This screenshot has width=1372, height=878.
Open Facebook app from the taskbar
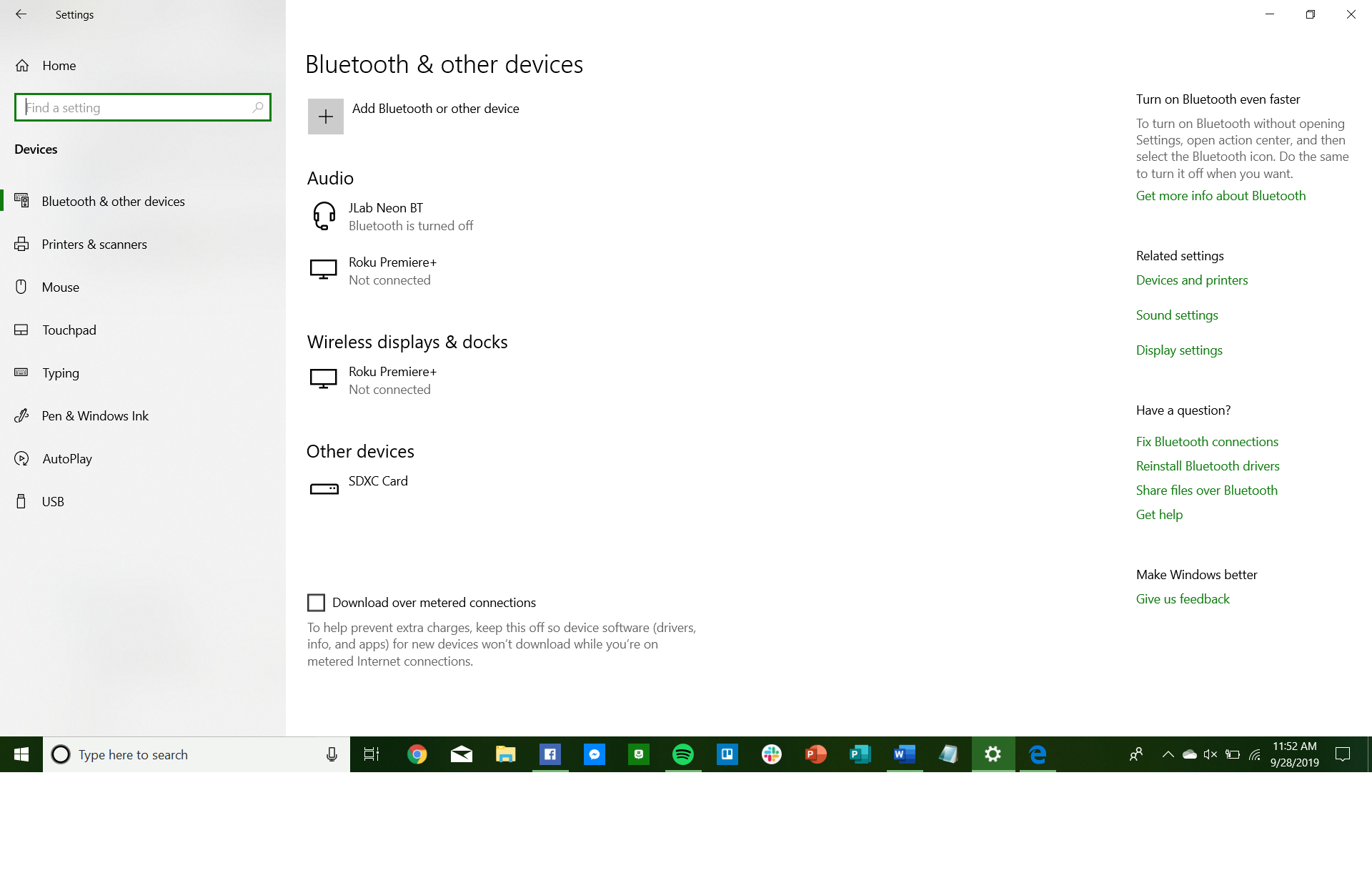550,754
